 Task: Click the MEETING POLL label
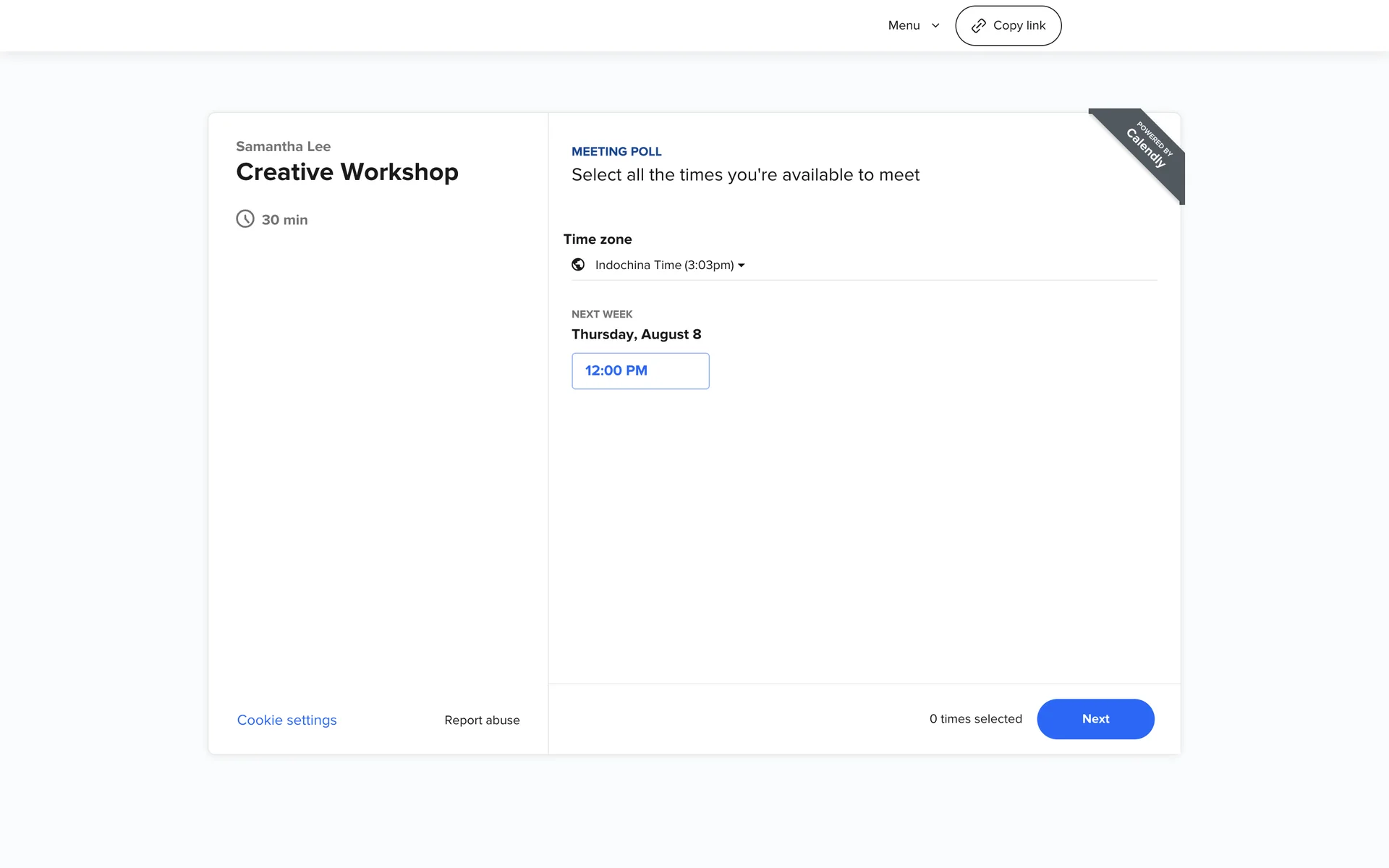[616, 151]
